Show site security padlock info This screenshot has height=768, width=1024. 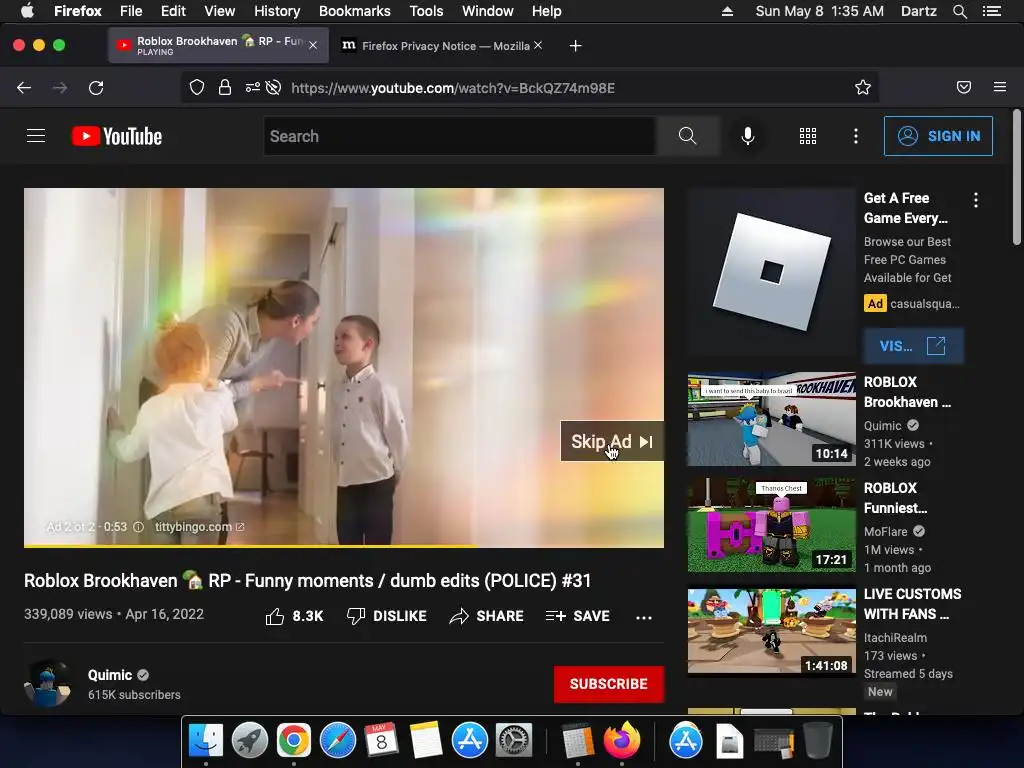tap(225, 88)
